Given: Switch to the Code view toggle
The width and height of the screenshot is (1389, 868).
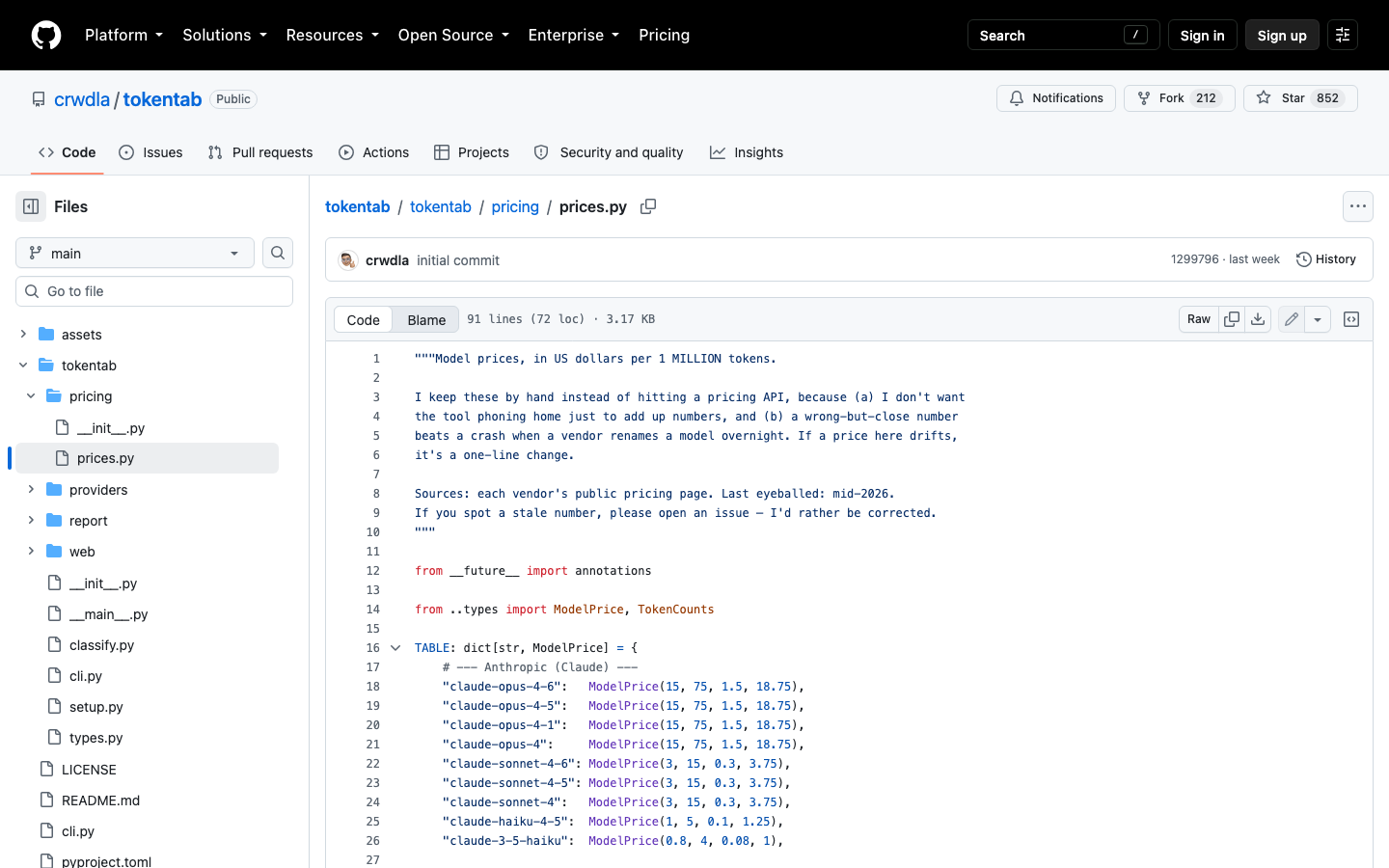Looking at the screenshot, I should pos(364,319).
